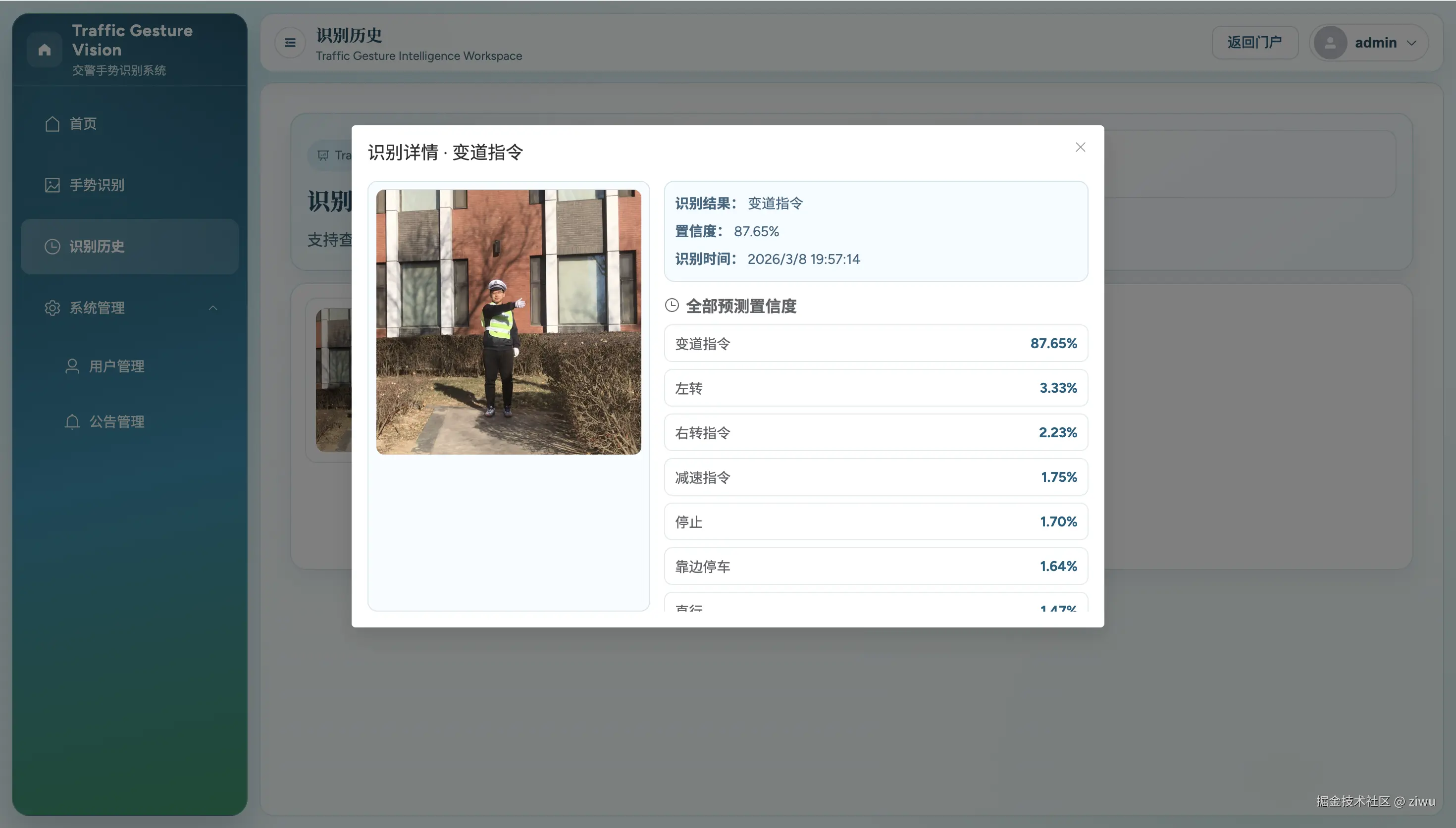Click the 首页 house icon
The width and height of the screenshot is (1456, 828).
52,123
